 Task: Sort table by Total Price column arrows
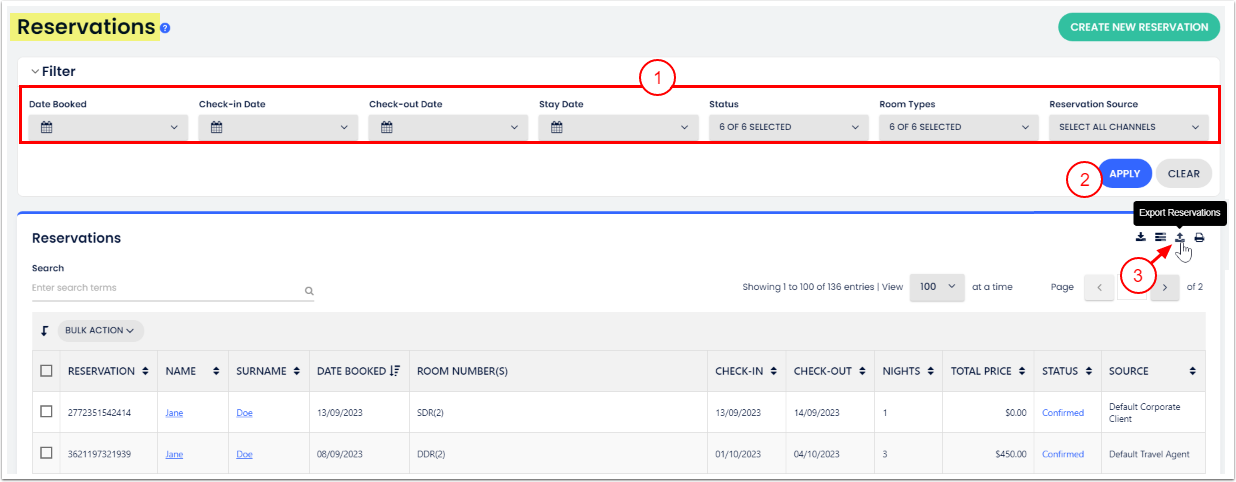click(x=1020, y=371)
